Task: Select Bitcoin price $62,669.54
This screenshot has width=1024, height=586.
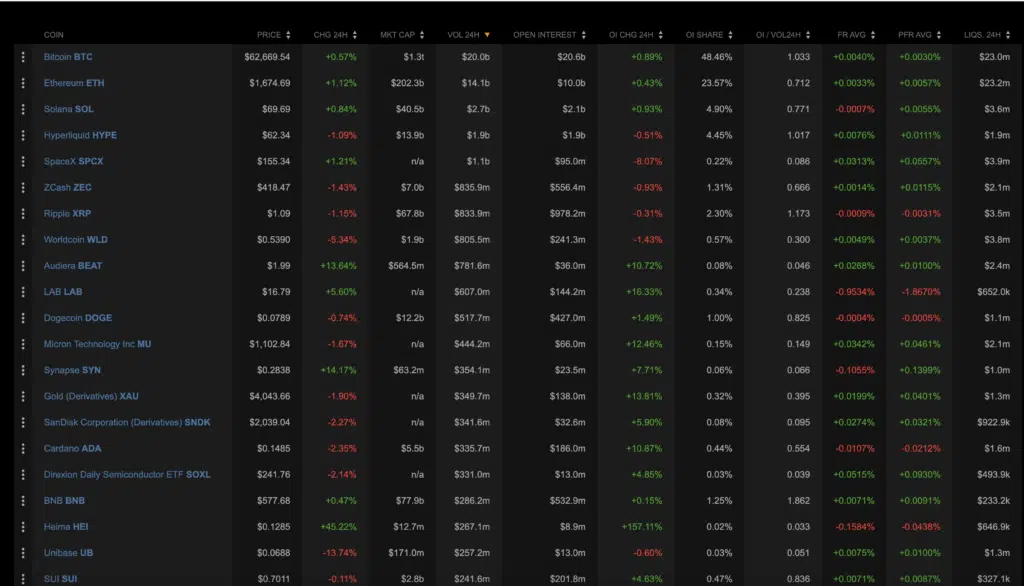Action: pyautogui.click(x=267, y=57)
